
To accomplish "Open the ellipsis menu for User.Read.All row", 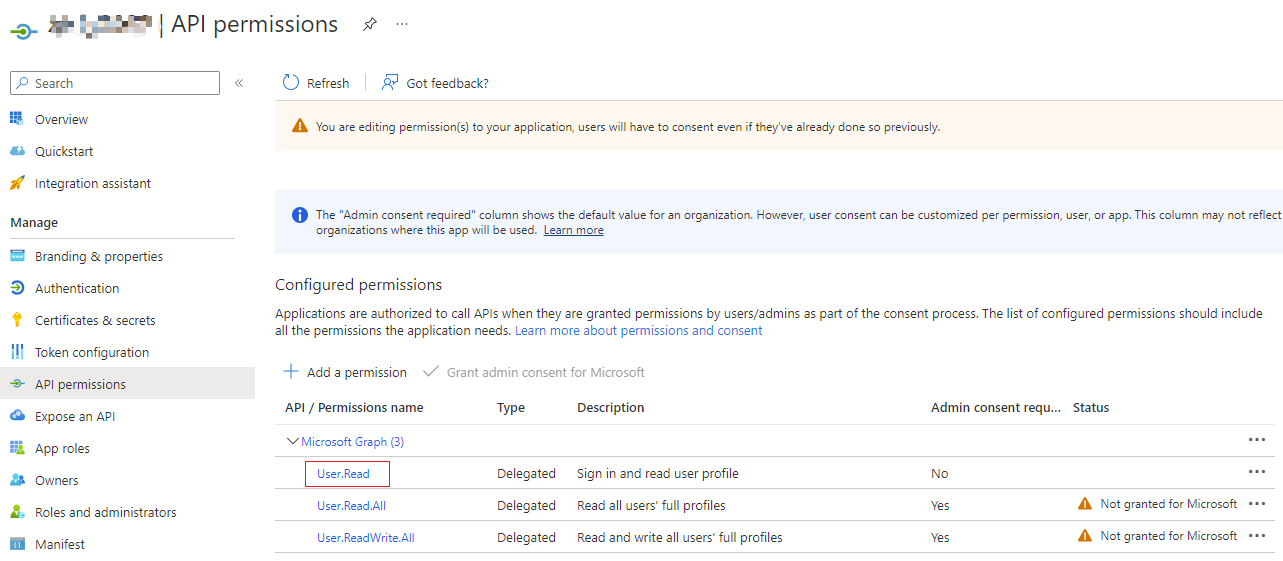I will [x=1257, y=504].
